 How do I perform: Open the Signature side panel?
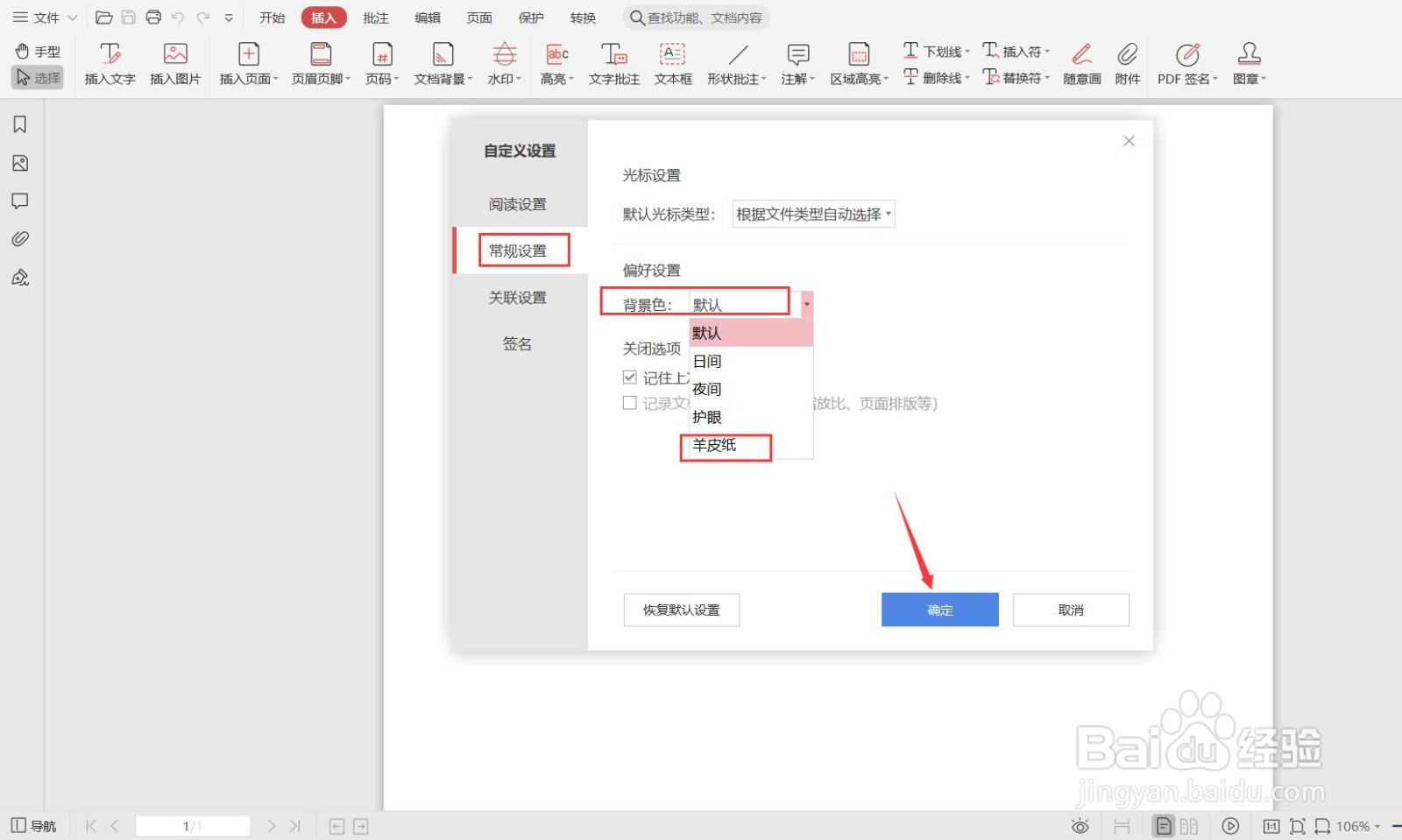(x=20, y=278)
